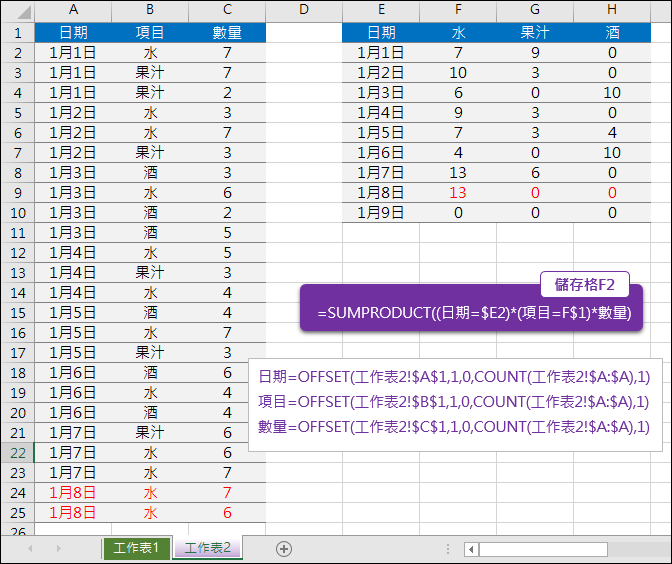Select row 1 header
672x564 pixels.
click(x=18, y=33)
